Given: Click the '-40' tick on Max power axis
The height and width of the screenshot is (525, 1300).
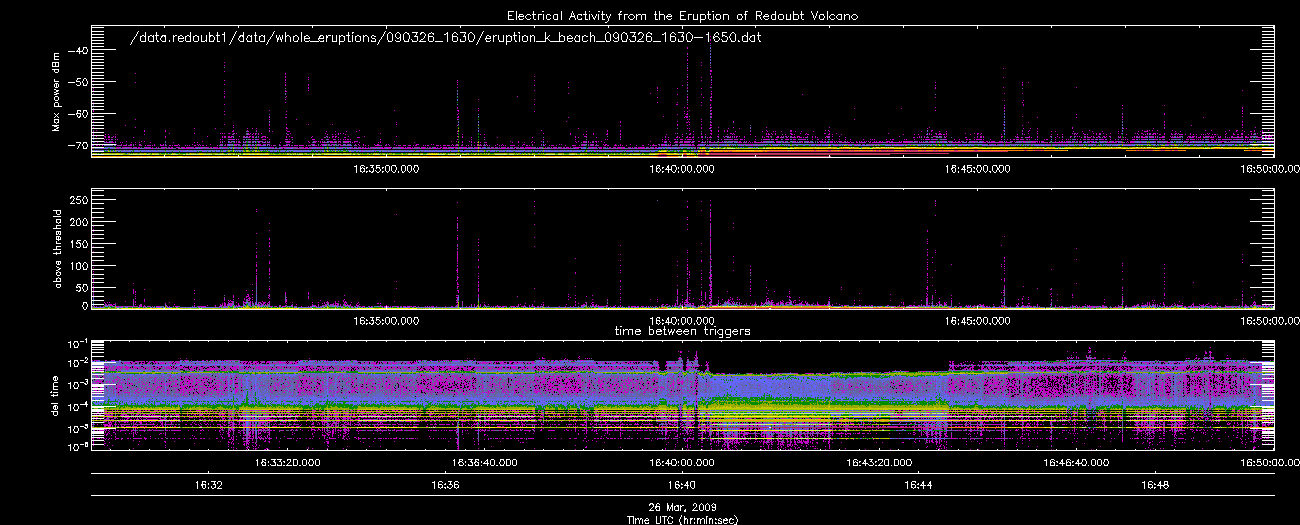Looking at the screenshot, I should point(79,50).
